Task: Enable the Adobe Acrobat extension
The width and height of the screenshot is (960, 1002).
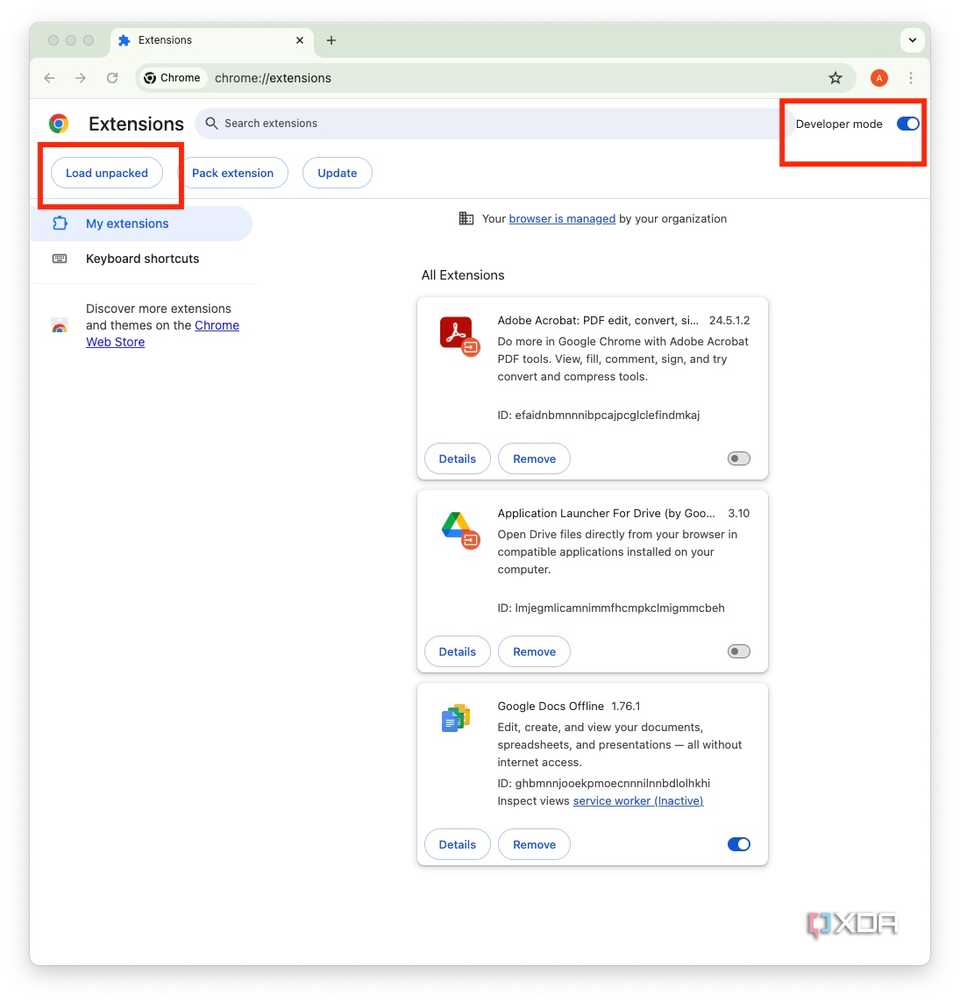Action: tap(738, 458)
